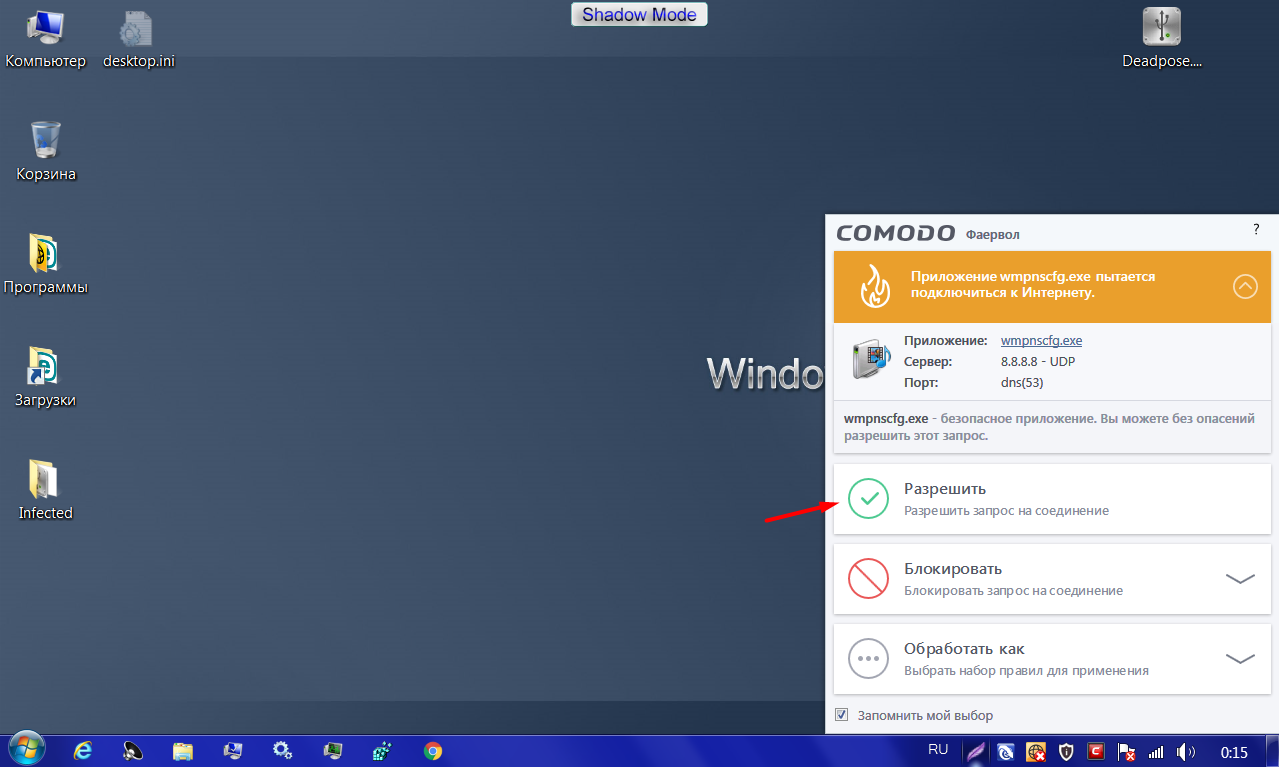Expand the Обработать как options chevron
This screenshot has height=767, width=1279.
[x=1240, y=659]
